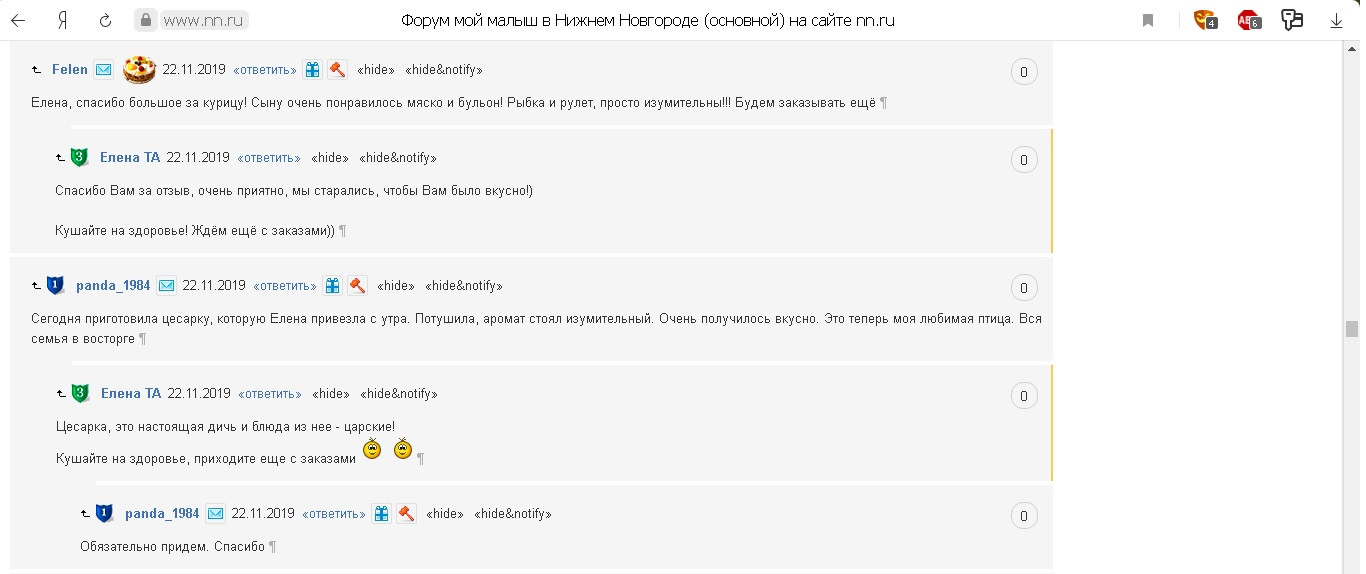Image resolution: width=1366 pixels, height=574 pixels.
Task: Click «hide» on the first panda_1984 post
Action: point(397,285)
